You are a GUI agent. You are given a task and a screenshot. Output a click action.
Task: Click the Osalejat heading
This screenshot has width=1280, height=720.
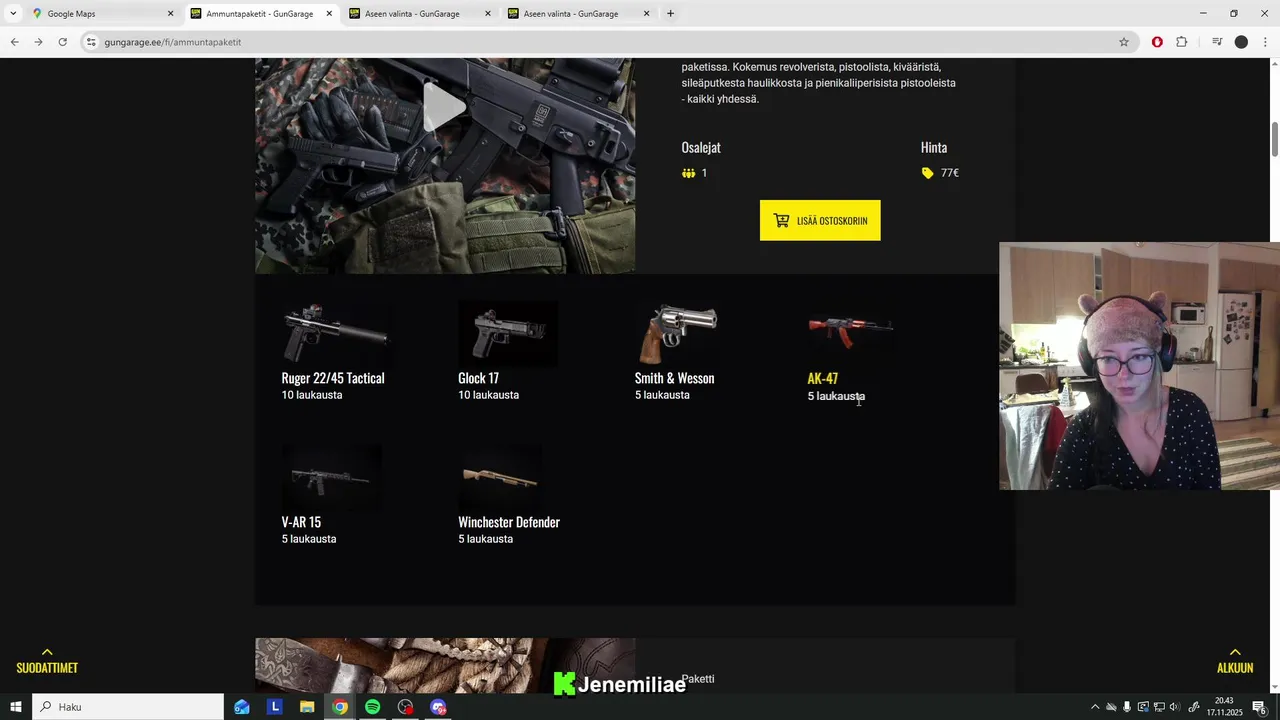point(701,147)
